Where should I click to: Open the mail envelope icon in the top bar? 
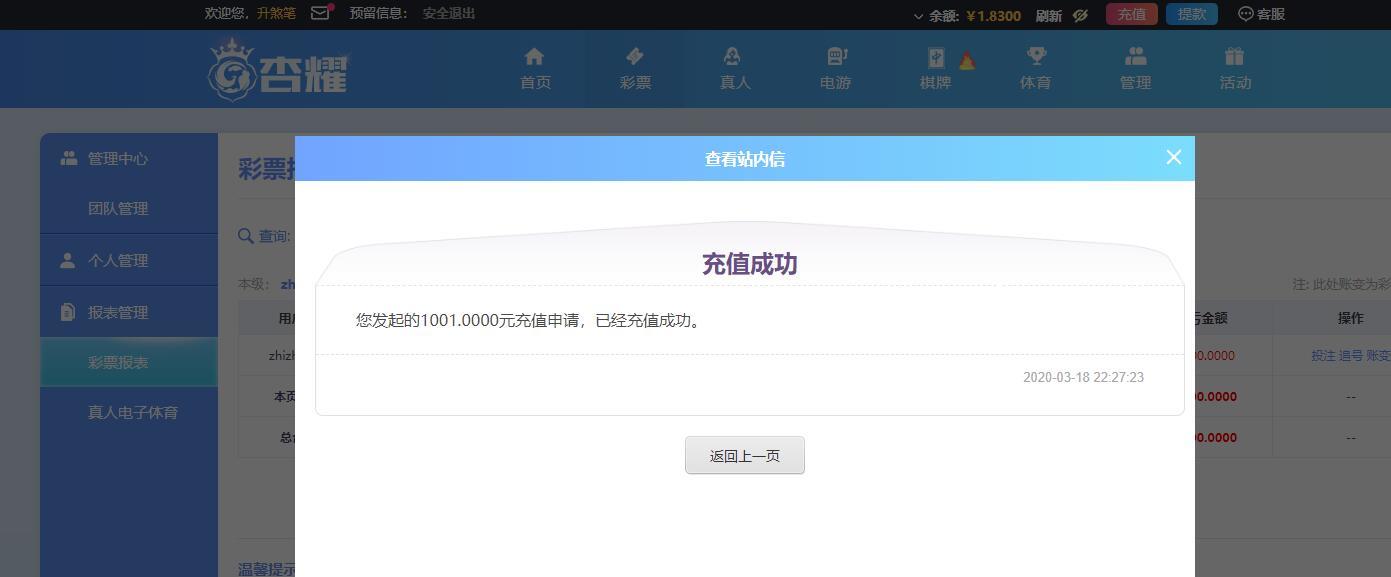pos(321,13)
